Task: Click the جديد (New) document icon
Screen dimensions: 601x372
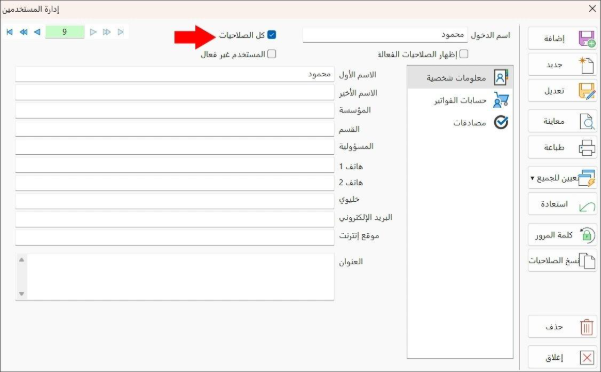Action: 586,65
